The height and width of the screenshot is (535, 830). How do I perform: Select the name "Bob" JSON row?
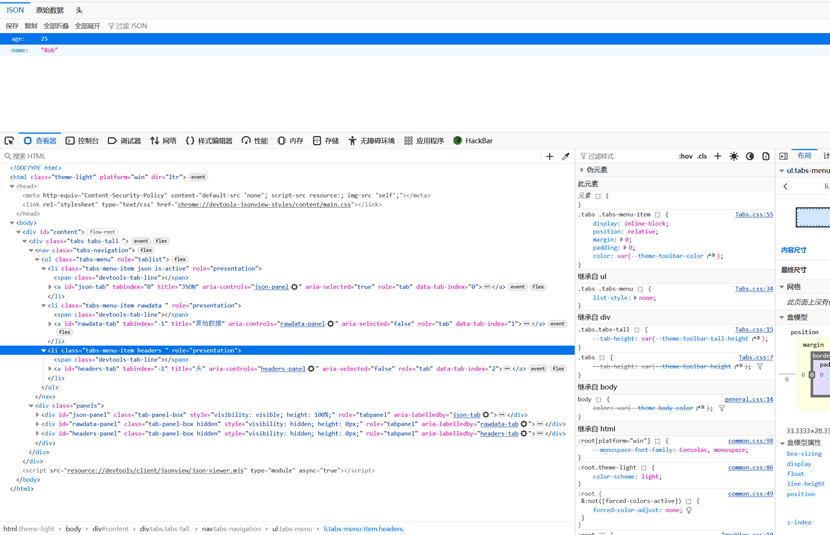415,50
